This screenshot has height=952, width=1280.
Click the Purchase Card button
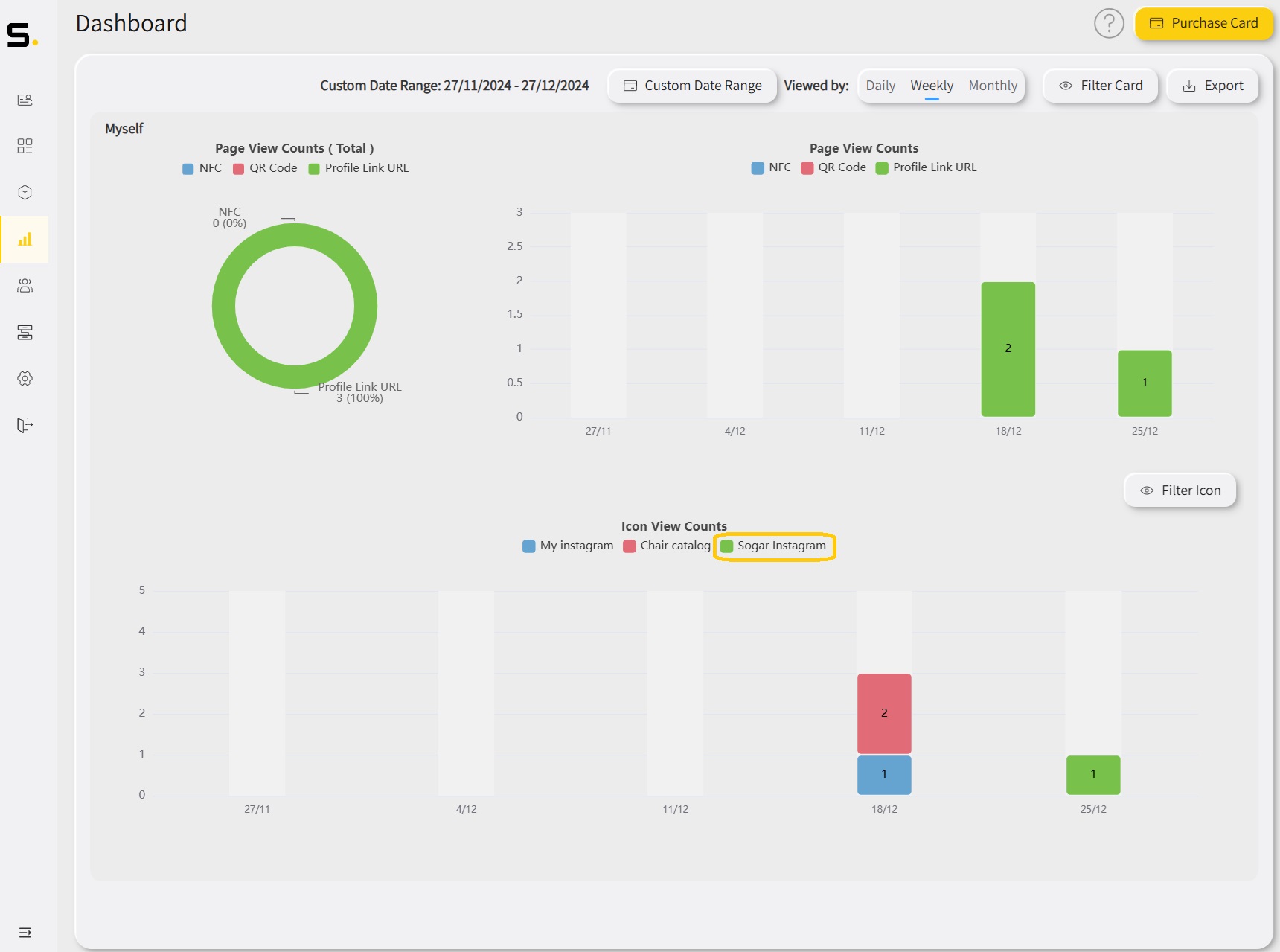1203,23
